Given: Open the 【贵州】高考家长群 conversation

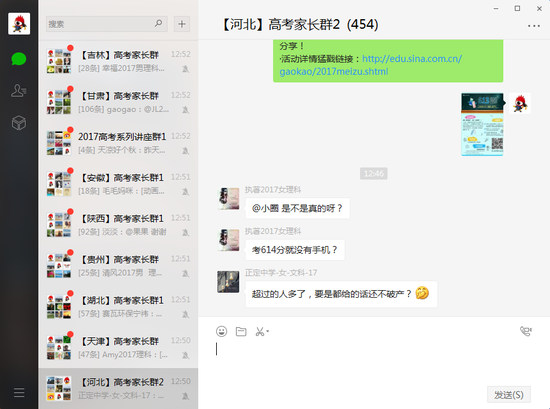Looking at the screenshot, I should (x=119, y=266).
